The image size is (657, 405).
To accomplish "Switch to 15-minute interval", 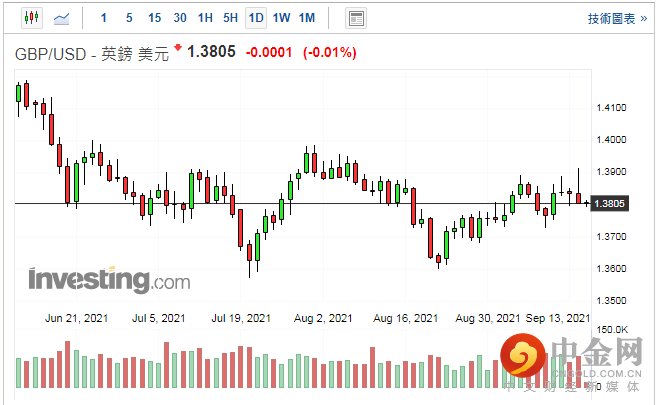I will [x=154, y=18].
